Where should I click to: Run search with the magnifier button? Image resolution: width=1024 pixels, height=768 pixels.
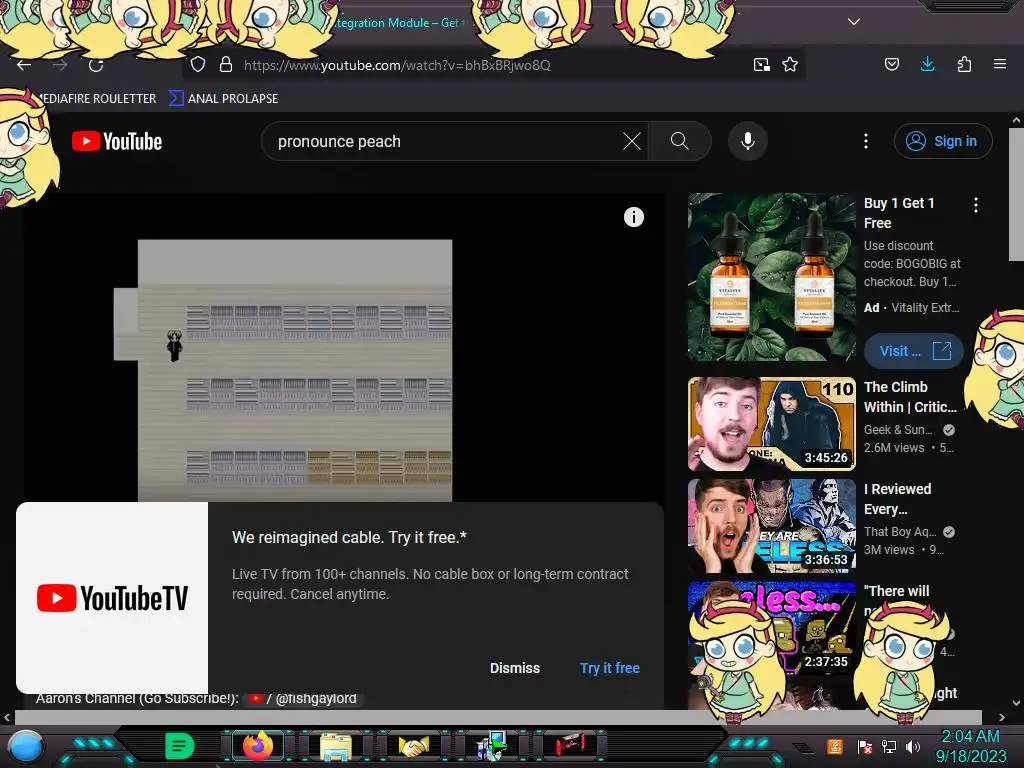(x=679, y=141)
